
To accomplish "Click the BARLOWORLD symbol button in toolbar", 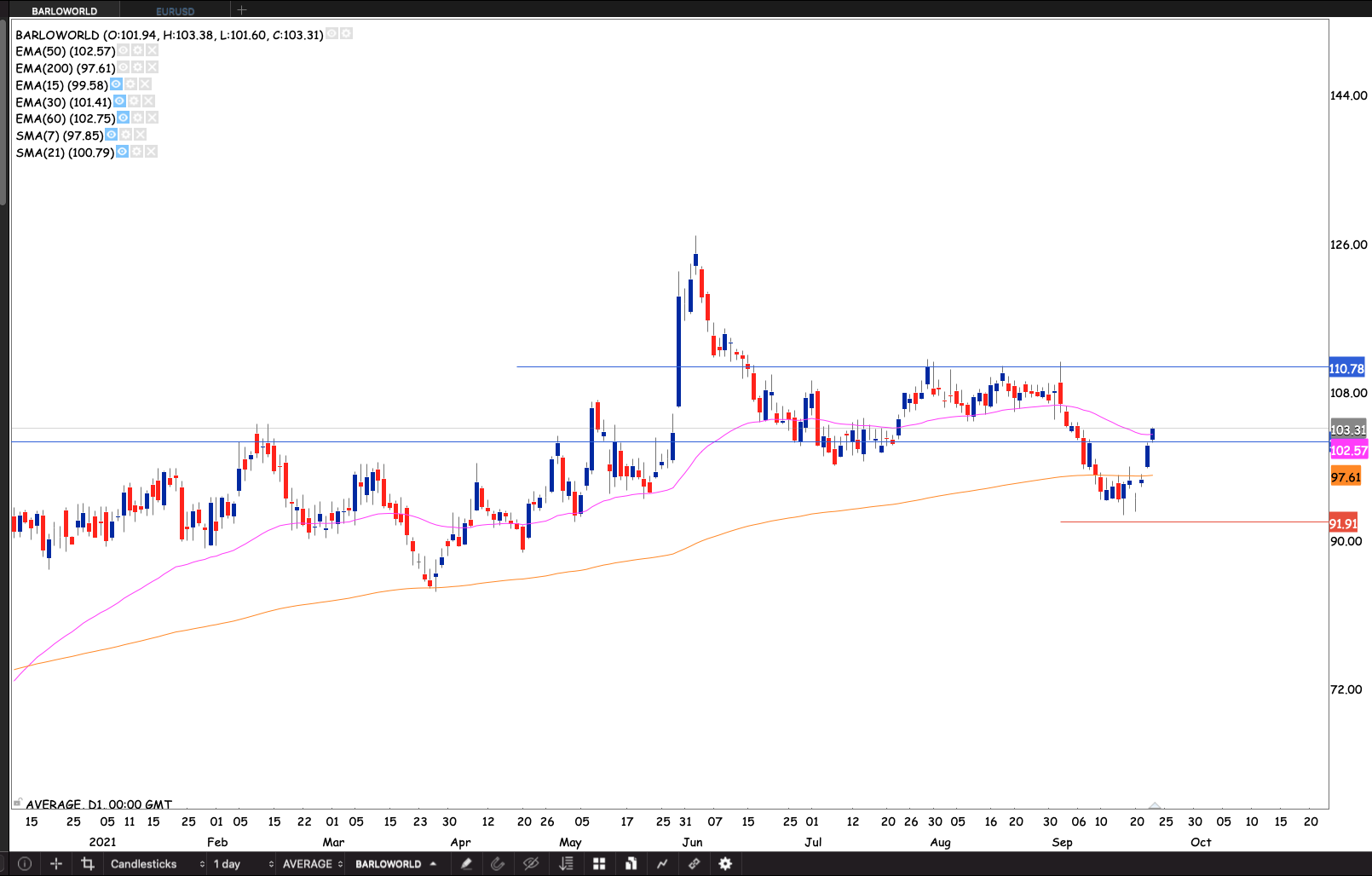I will click(x=395, y=864).
